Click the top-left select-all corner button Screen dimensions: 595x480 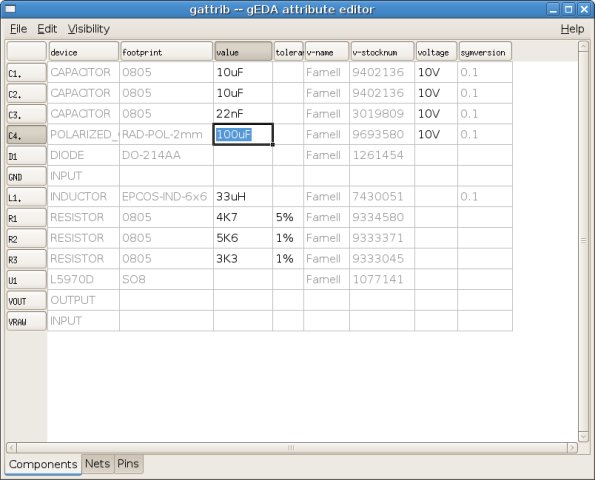click(x=26, y=52)
